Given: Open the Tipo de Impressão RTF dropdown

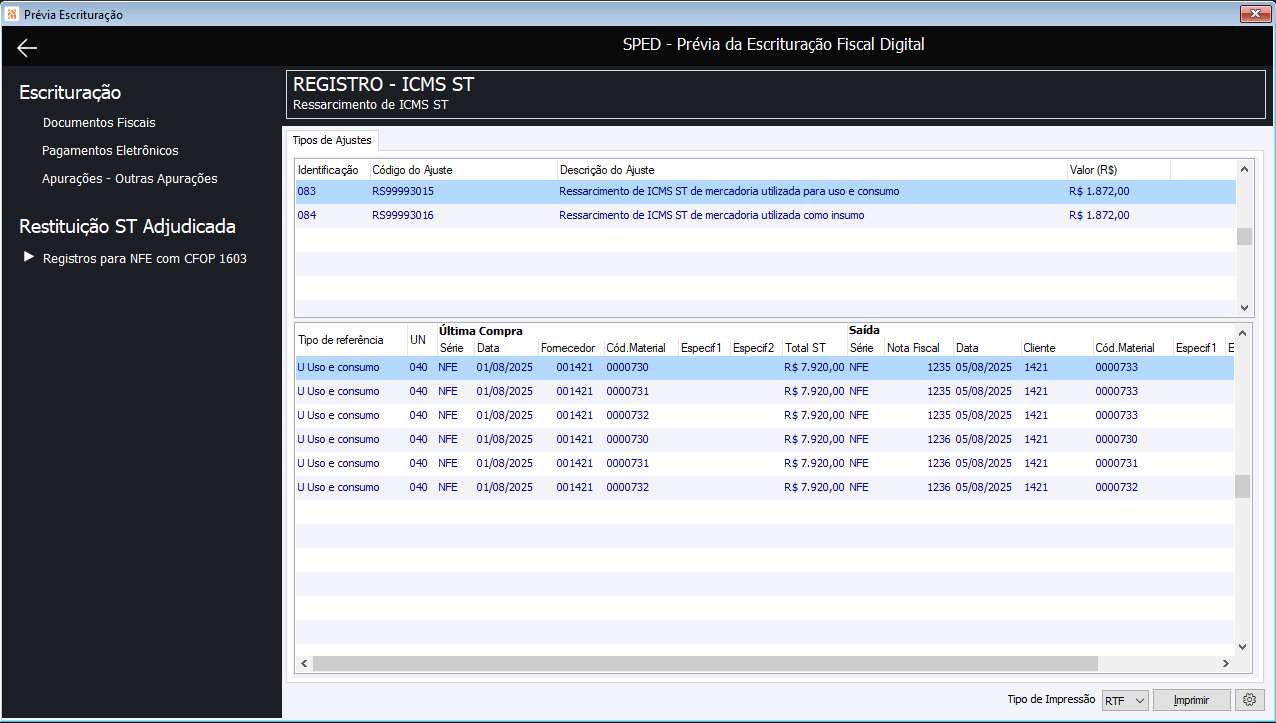Looking at the screenshot, I should tap(1125, 701).
